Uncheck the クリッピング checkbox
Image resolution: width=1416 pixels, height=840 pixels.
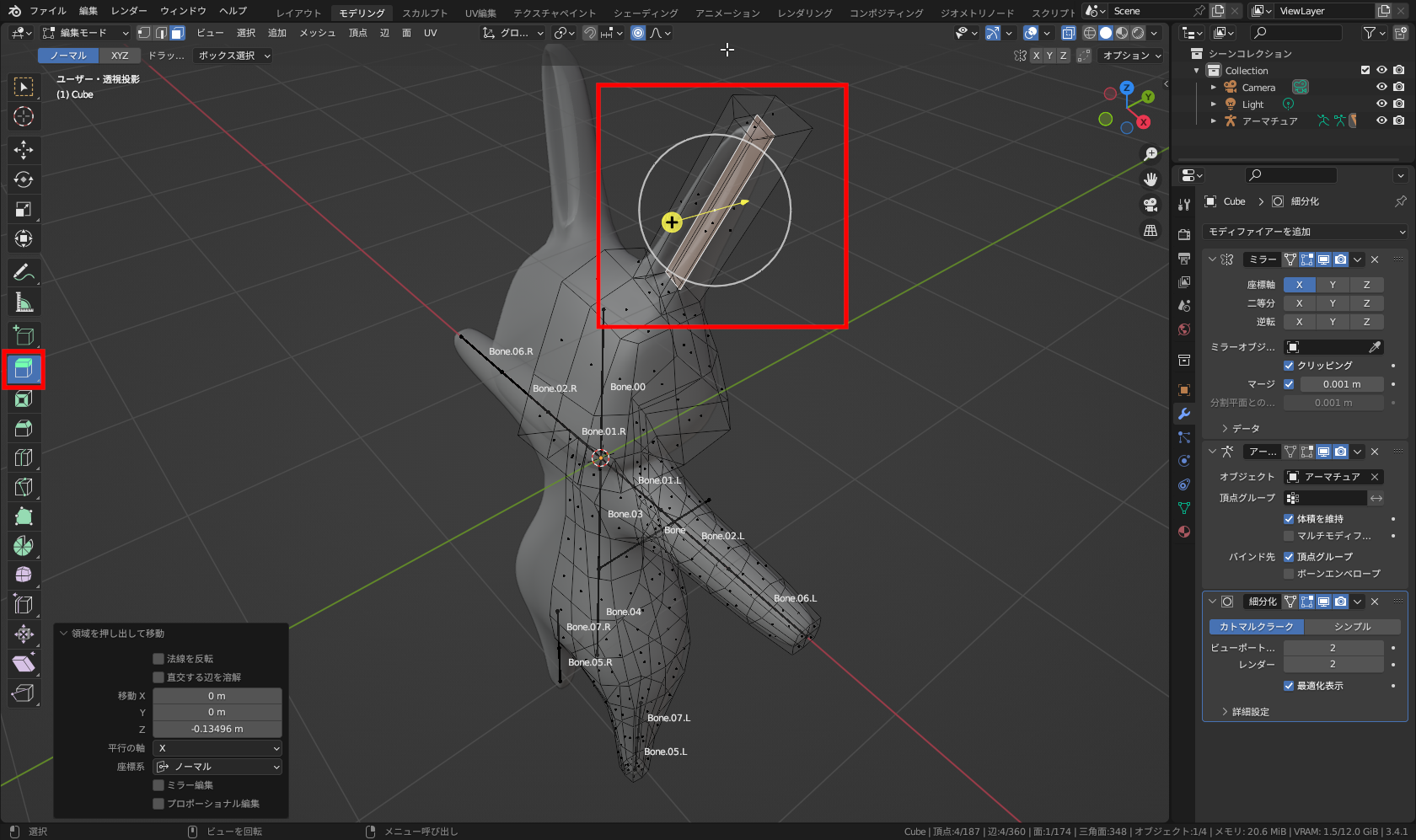1289,366
